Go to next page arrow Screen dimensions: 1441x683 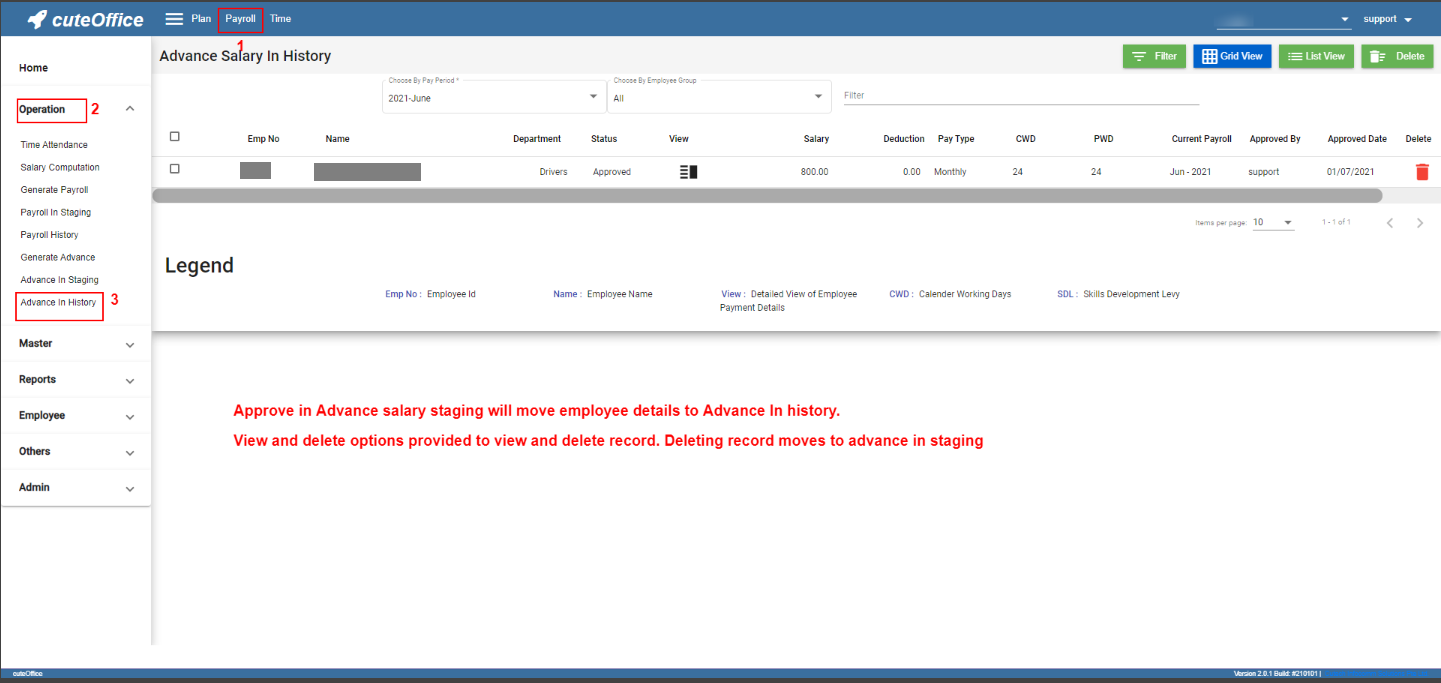tap(1420, 223)
